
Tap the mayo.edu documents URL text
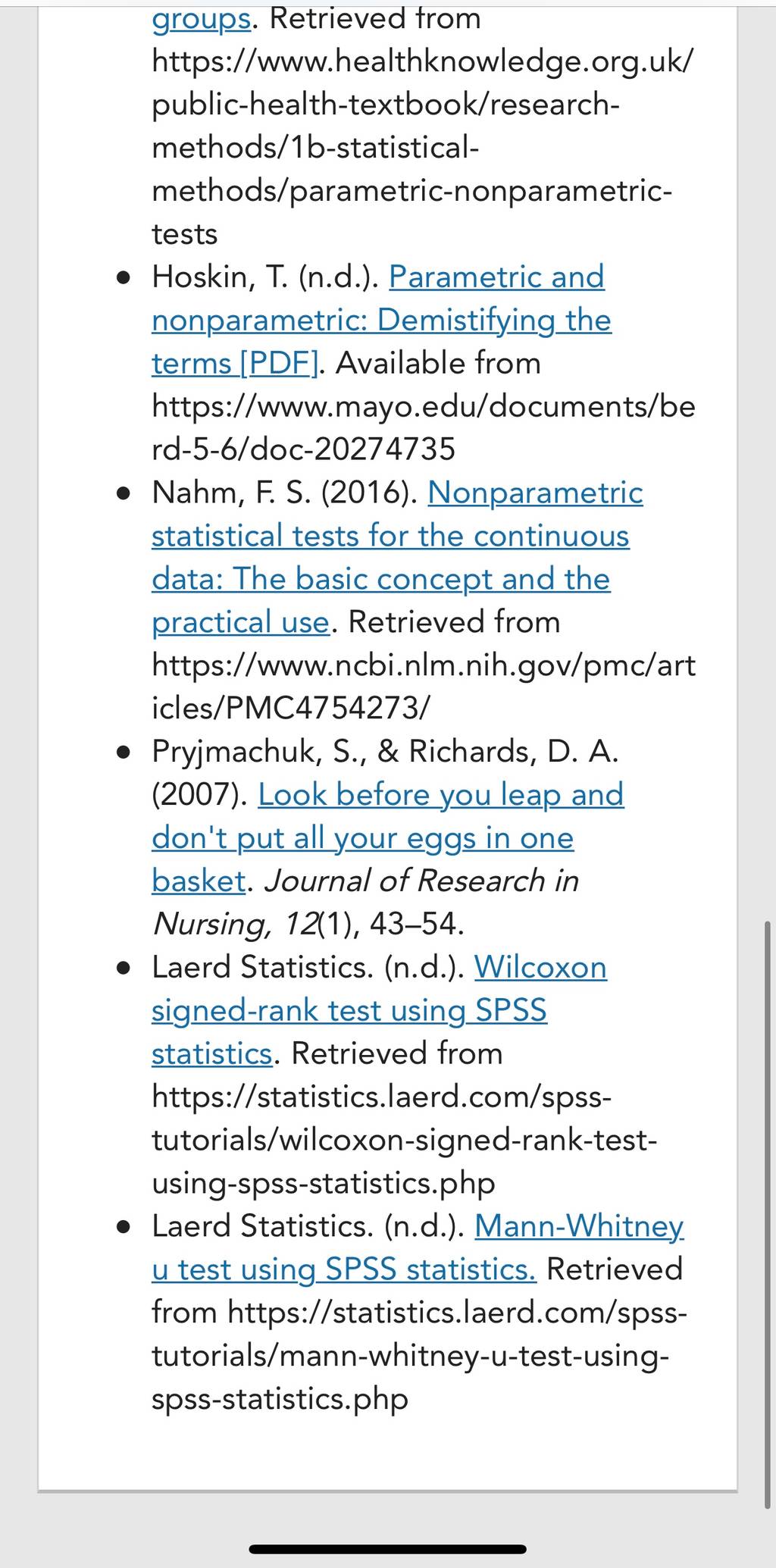click(424, 428)
